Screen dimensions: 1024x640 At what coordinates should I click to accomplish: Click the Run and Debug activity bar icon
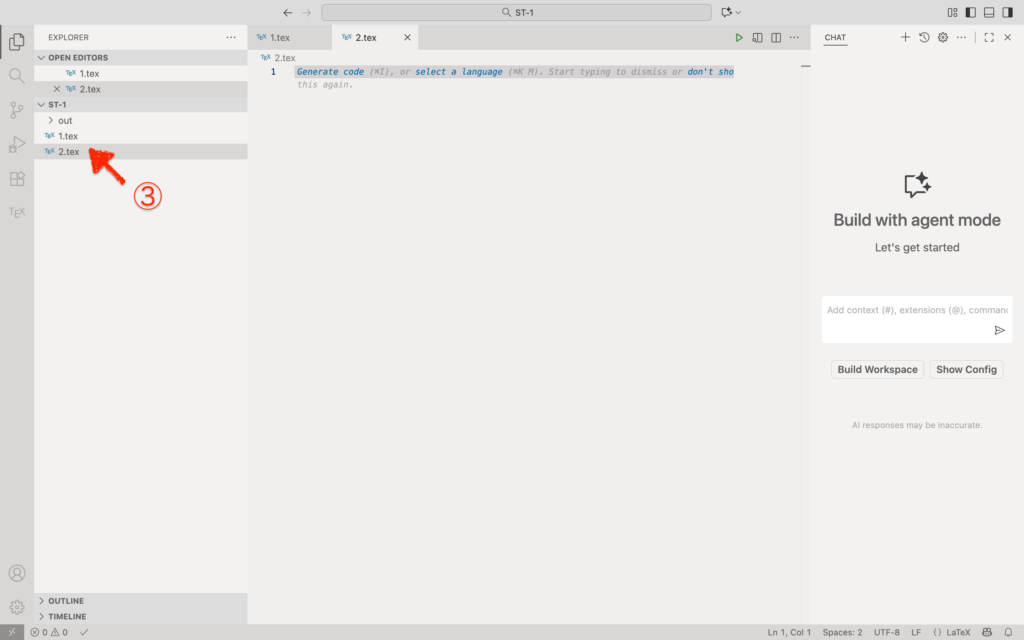16,145
